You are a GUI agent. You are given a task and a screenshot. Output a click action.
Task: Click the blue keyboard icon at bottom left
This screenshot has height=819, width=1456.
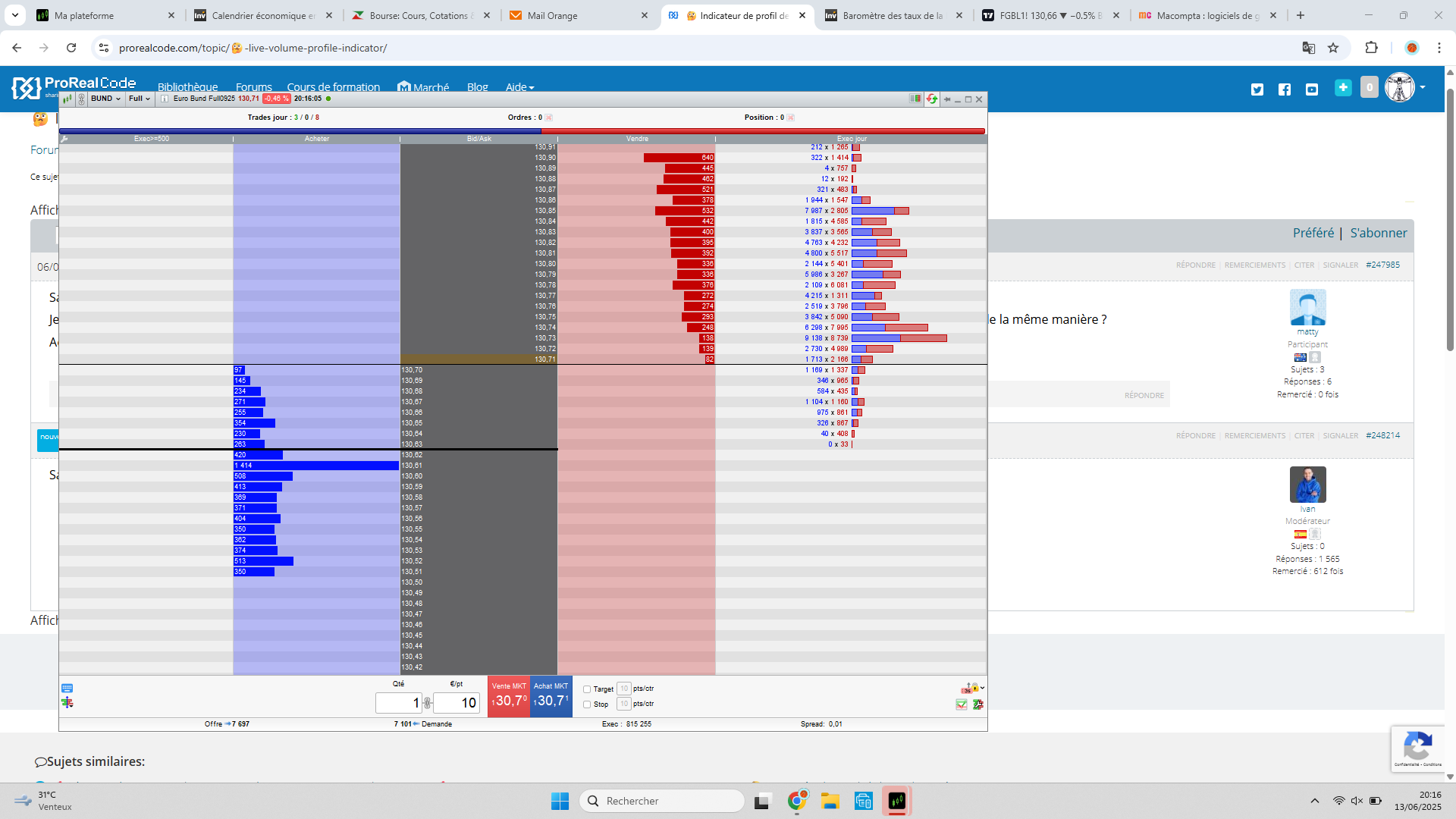pos(67,688)
